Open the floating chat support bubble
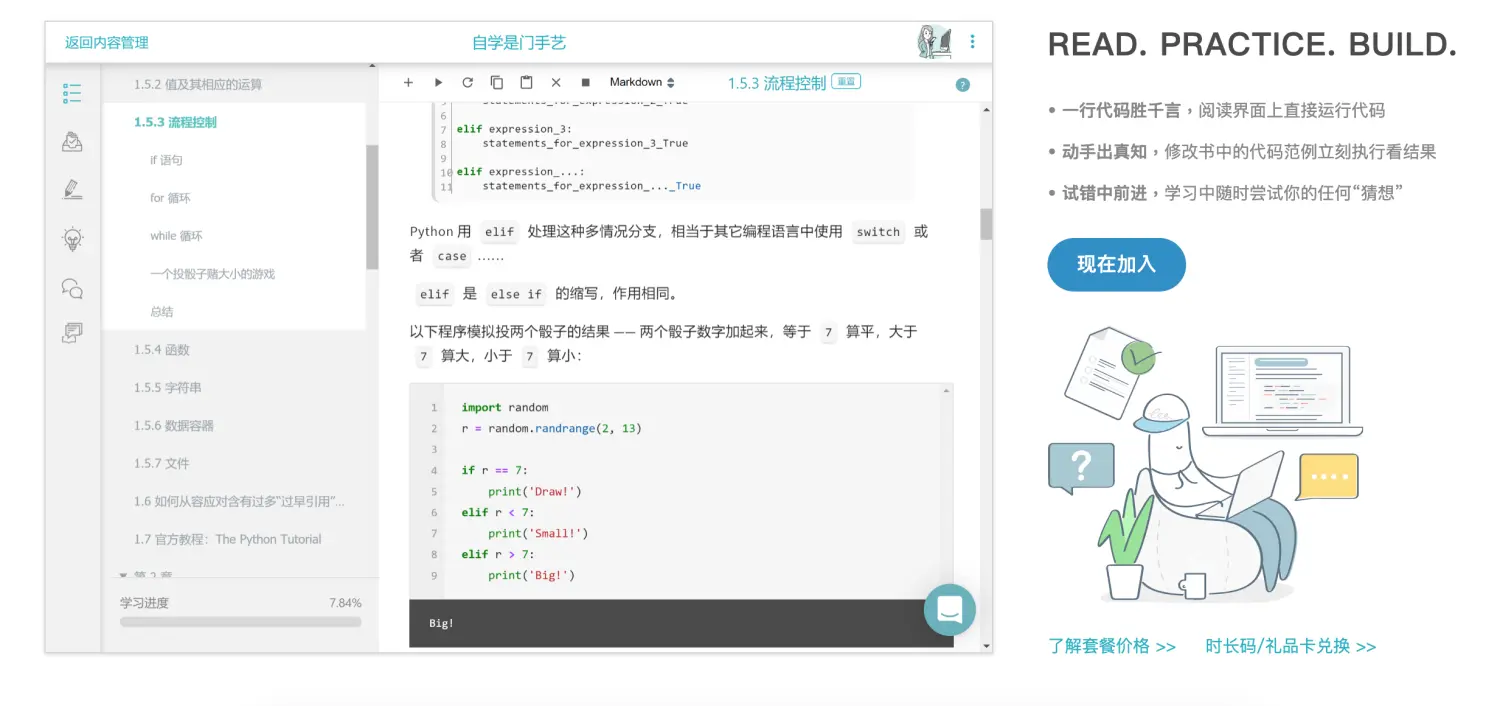 click(949, 609)
